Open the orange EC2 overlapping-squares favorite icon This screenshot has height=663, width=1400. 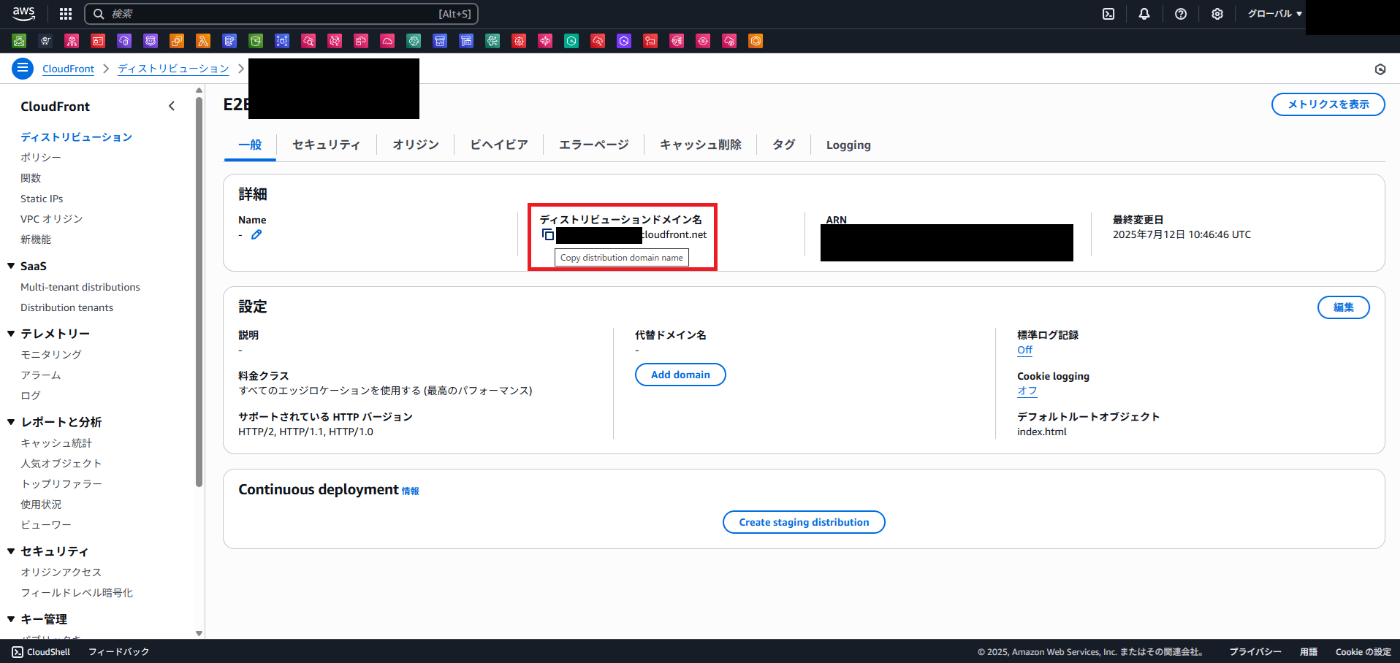[x=177, y=41]
